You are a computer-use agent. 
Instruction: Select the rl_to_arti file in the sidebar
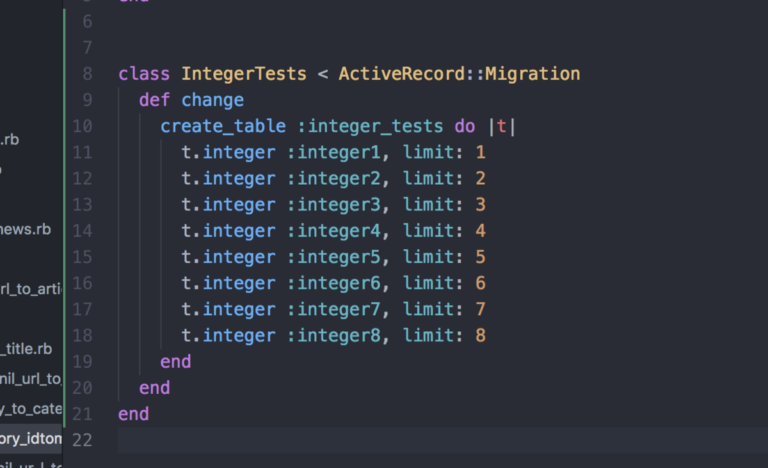(31, 289)
